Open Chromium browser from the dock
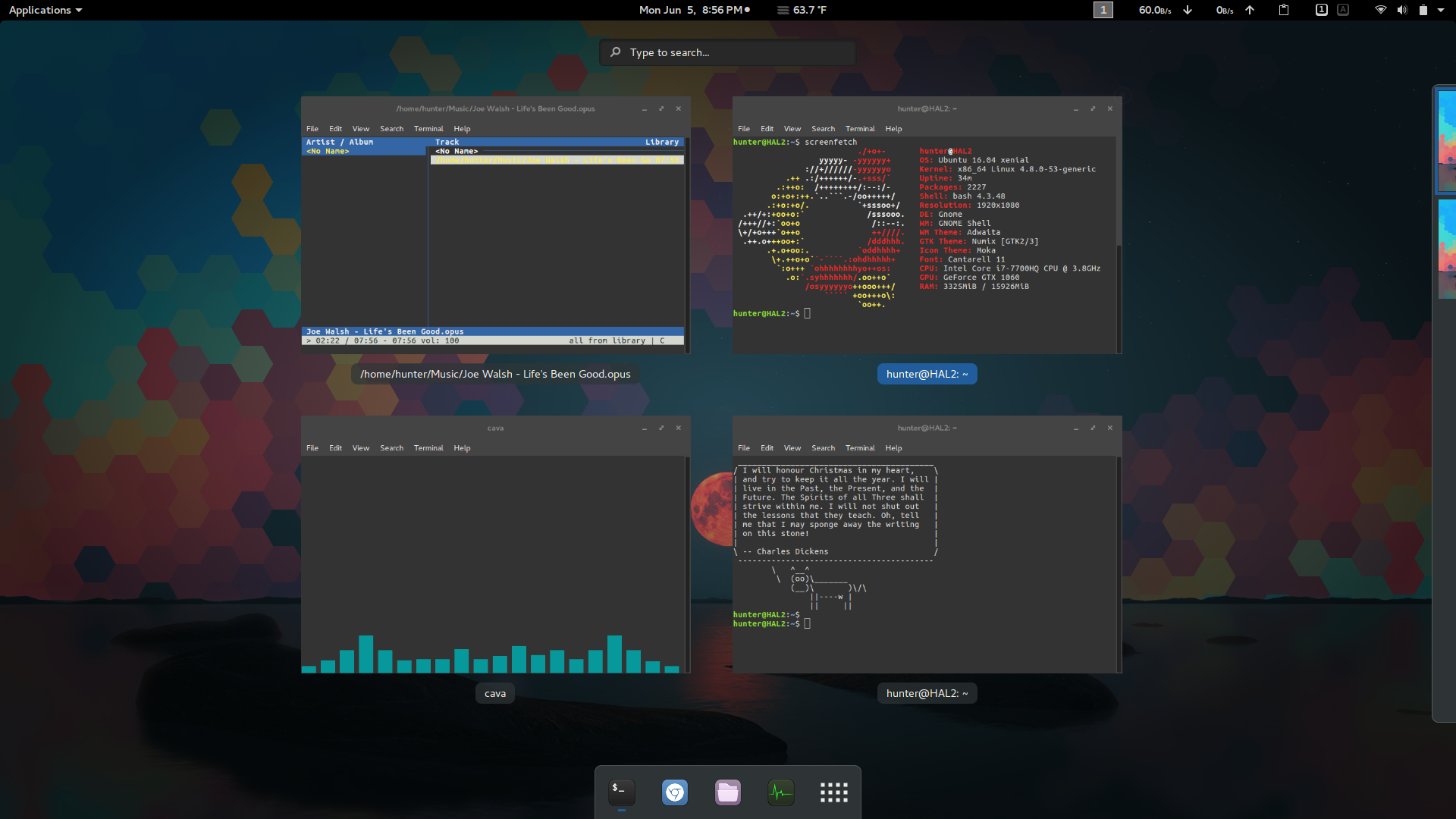Viewport: 1456px width, 819px height. click(x=675, y=792)
